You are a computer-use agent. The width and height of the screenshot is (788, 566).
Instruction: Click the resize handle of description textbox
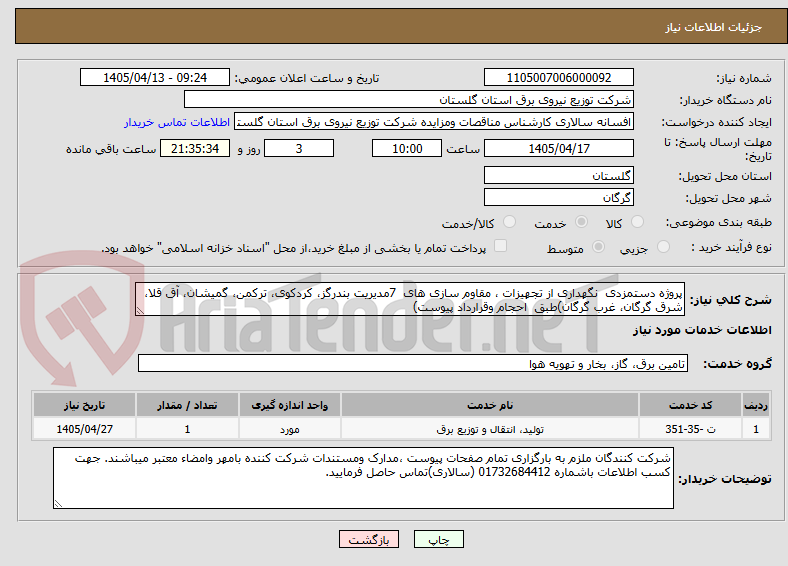[140, 311]
